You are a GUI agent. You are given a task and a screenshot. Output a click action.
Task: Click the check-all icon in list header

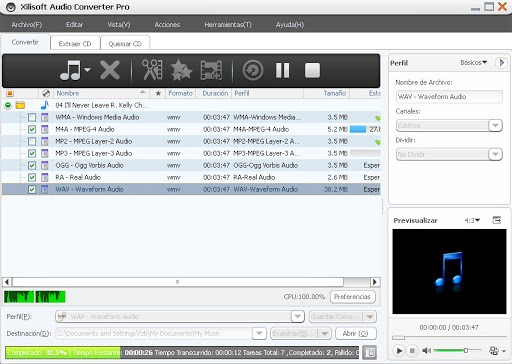(x=10, y=93)
